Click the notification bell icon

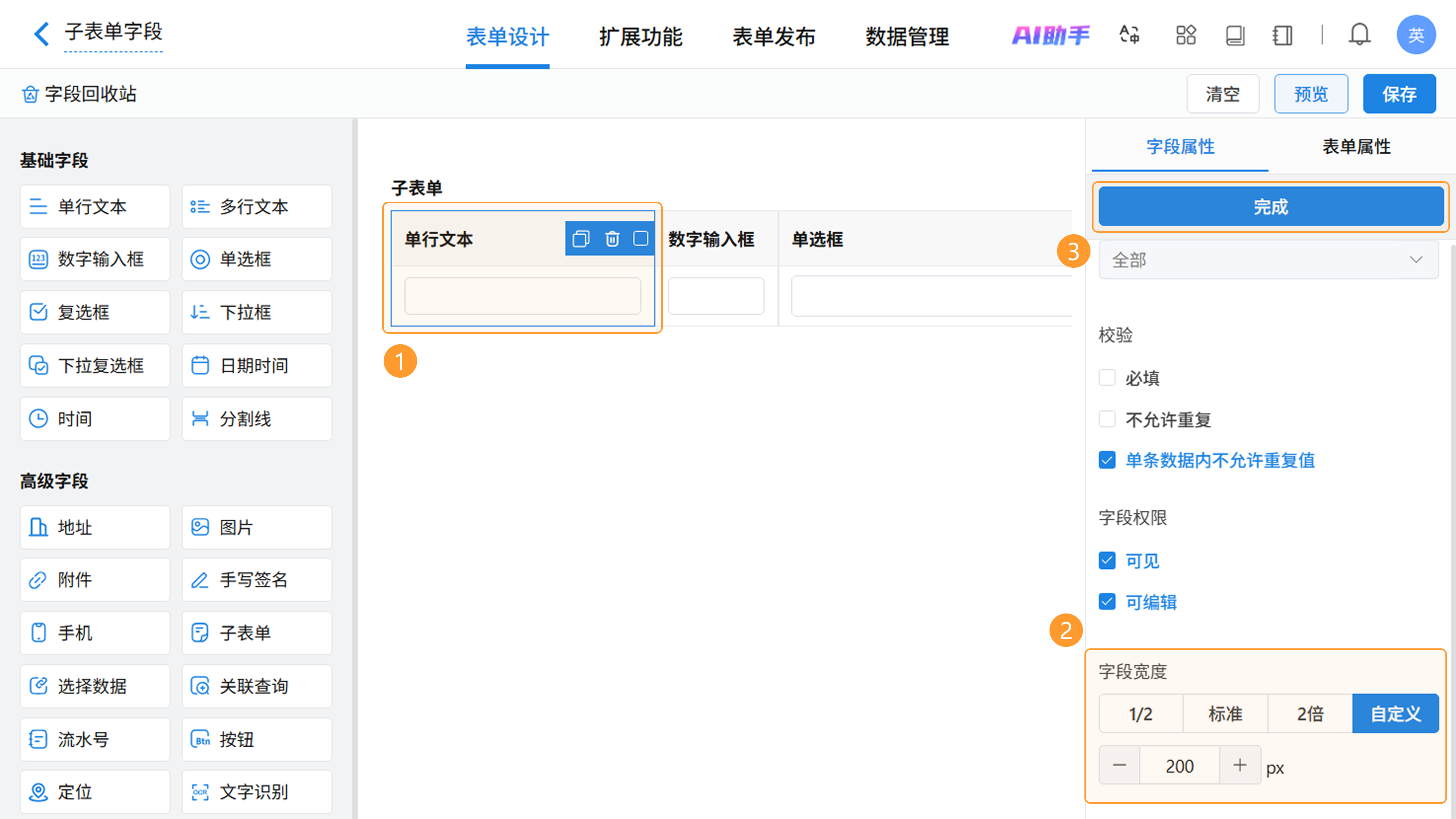[1359, 35]
